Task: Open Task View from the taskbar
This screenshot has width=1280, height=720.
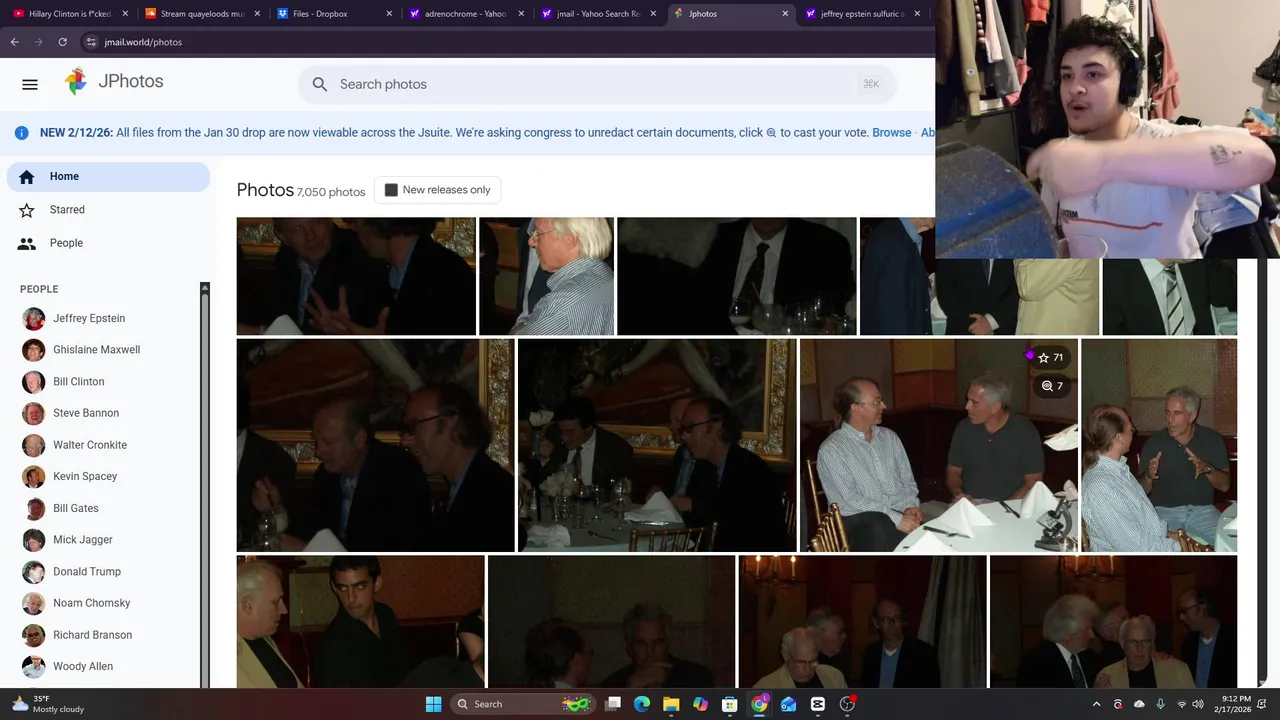Action: click(613, 705)
